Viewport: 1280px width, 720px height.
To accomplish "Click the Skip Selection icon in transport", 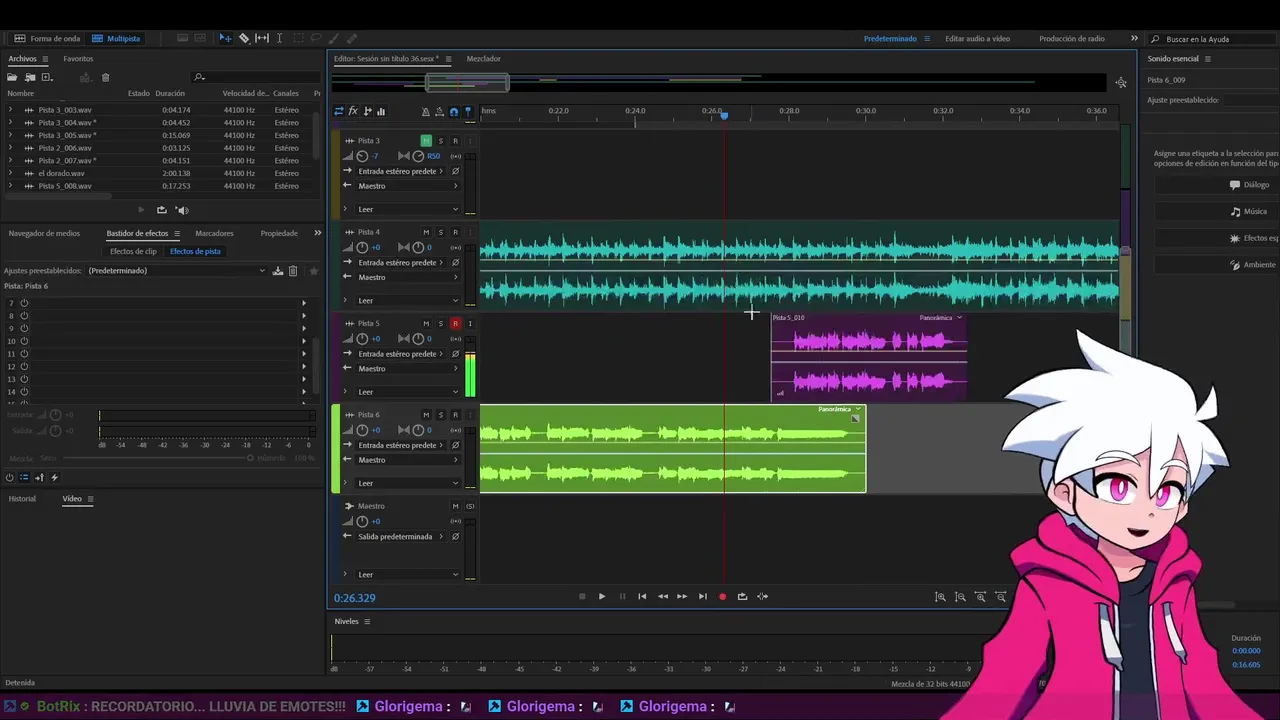I will pos(762,596).
